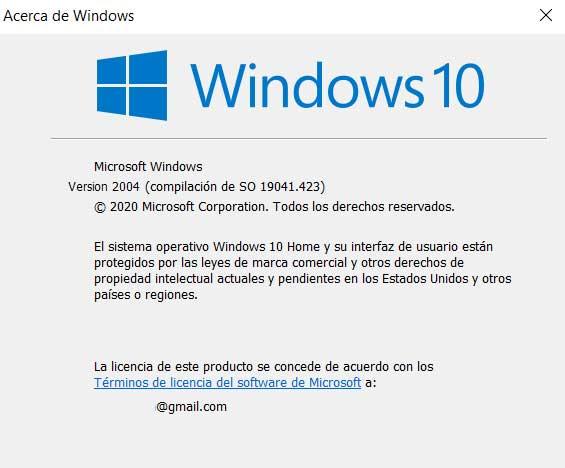Image resolution: width=565 pixels, height=468 pixels.
Task: Click the Todos los derechos reservados text
Action: pos(364,207)
